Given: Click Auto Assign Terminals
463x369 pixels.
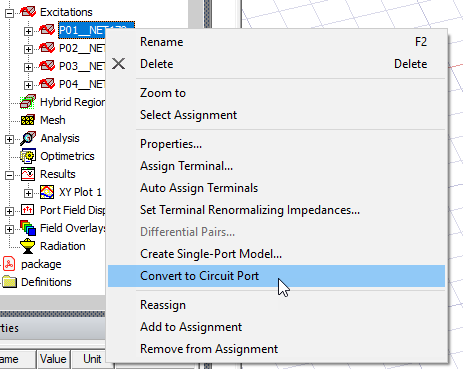Looking at the screenshot, I should click(276, 188).
